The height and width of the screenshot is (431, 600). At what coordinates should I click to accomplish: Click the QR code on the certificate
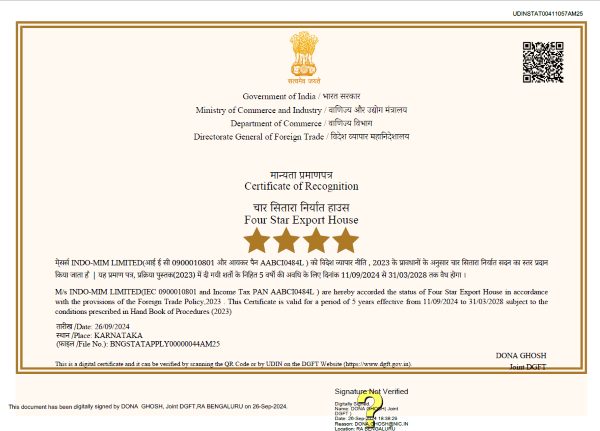[543, 62]
